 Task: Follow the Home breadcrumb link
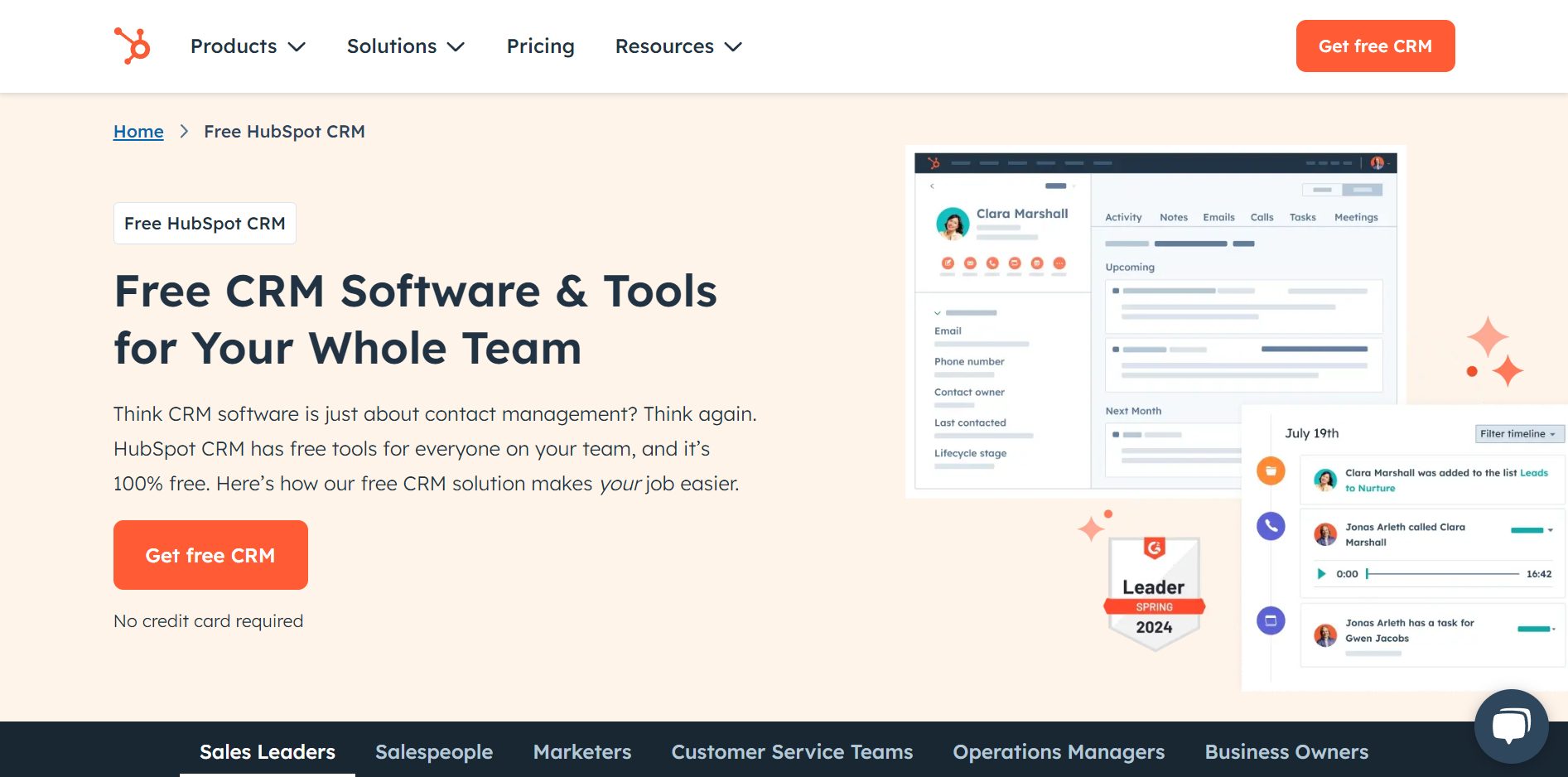pyautogui.click(x=138, y=132)
